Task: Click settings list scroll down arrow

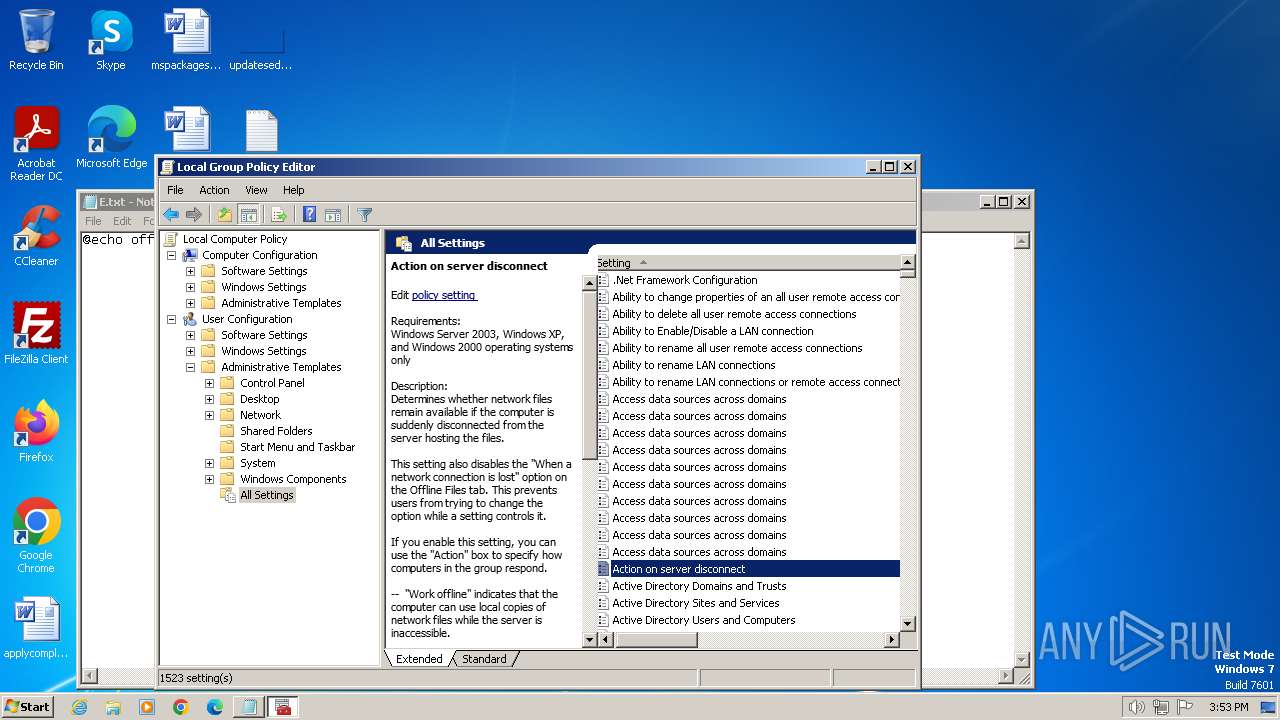Action: coord(907,624)
